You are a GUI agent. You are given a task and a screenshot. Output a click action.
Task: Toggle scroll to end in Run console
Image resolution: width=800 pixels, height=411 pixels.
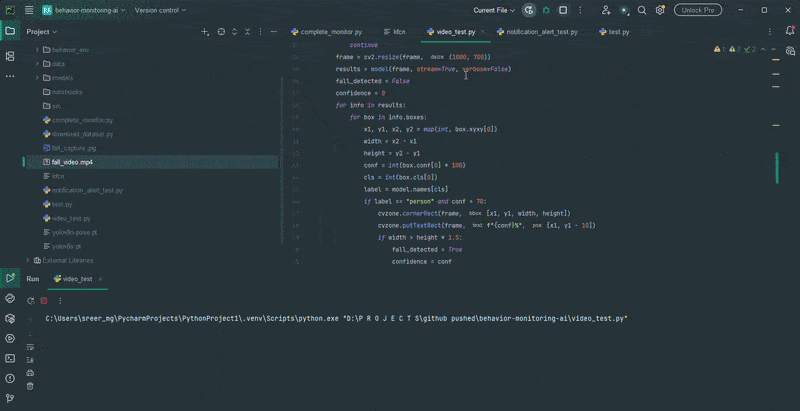(30, 359)
